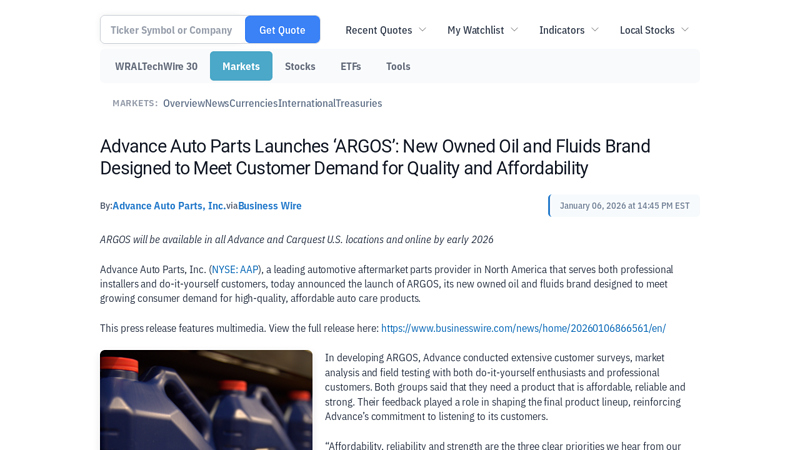Open the Local Stocks dropdown
Viewport: 800px width, 450px height.
click(x=654, y=30)
